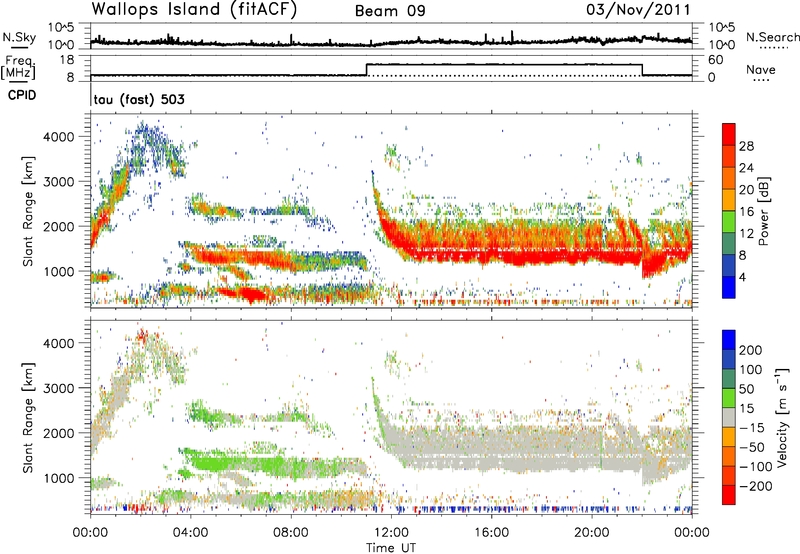This screenshot has height=554, width=800.
Task: Click the '12:00' time axis tick label
Action: point(391,533)
